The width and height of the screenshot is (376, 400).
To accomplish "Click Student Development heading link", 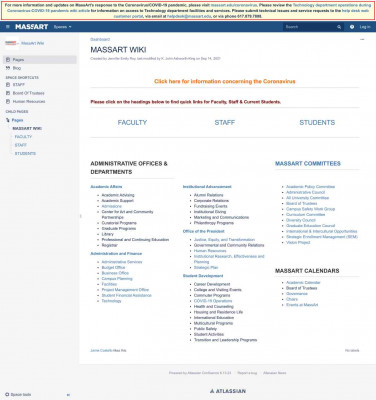I will pos(203,276).
